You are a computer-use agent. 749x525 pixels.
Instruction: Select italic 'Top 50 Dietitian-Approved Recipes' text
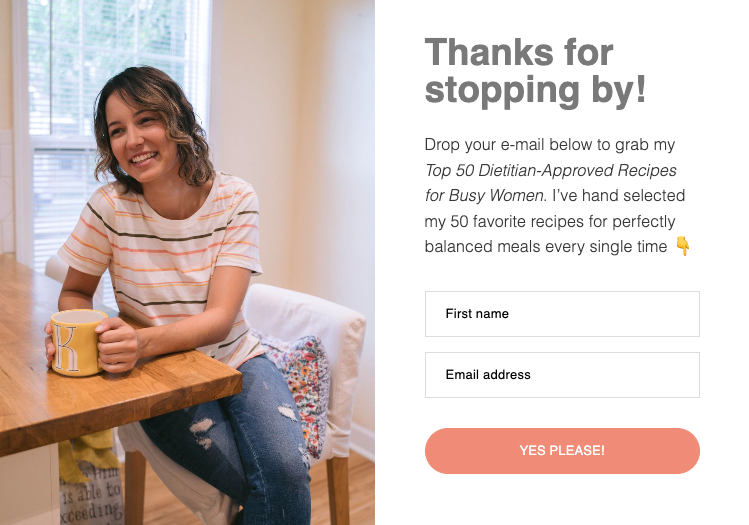pyautogui.click(x=551, y=170)
